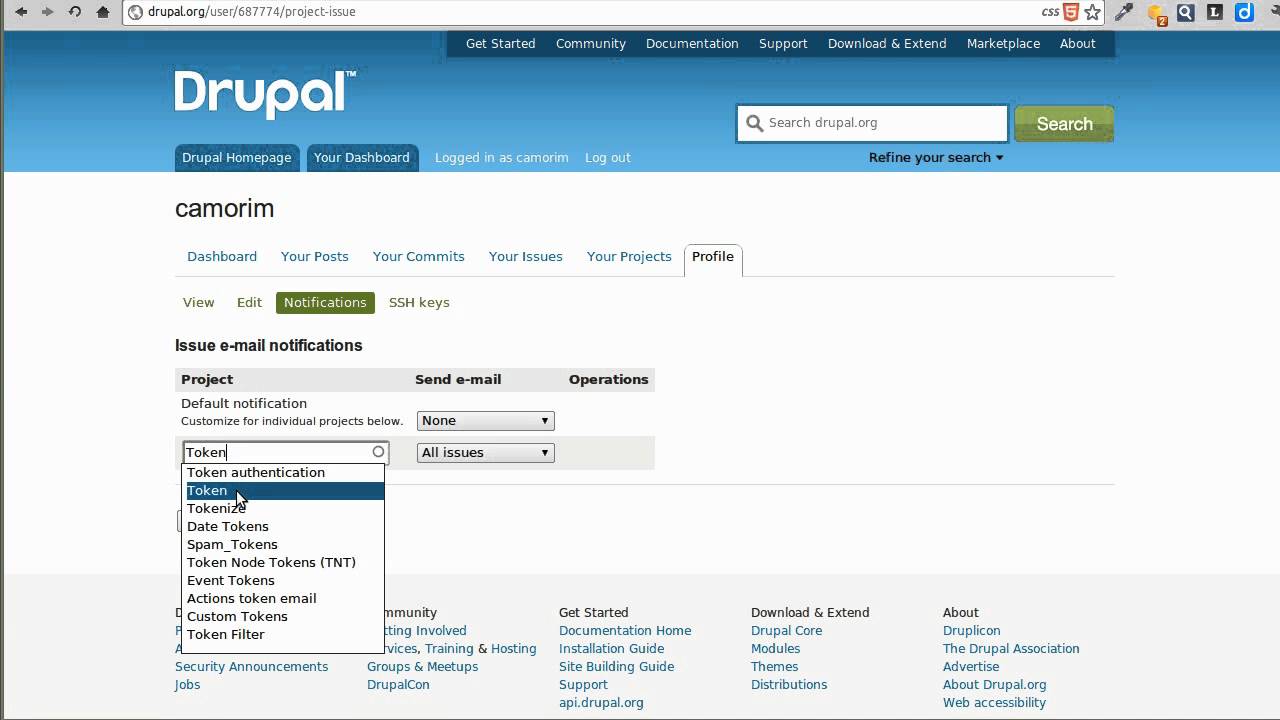
Task: Focus the Search drupal.org field
Action: [873, 123]
